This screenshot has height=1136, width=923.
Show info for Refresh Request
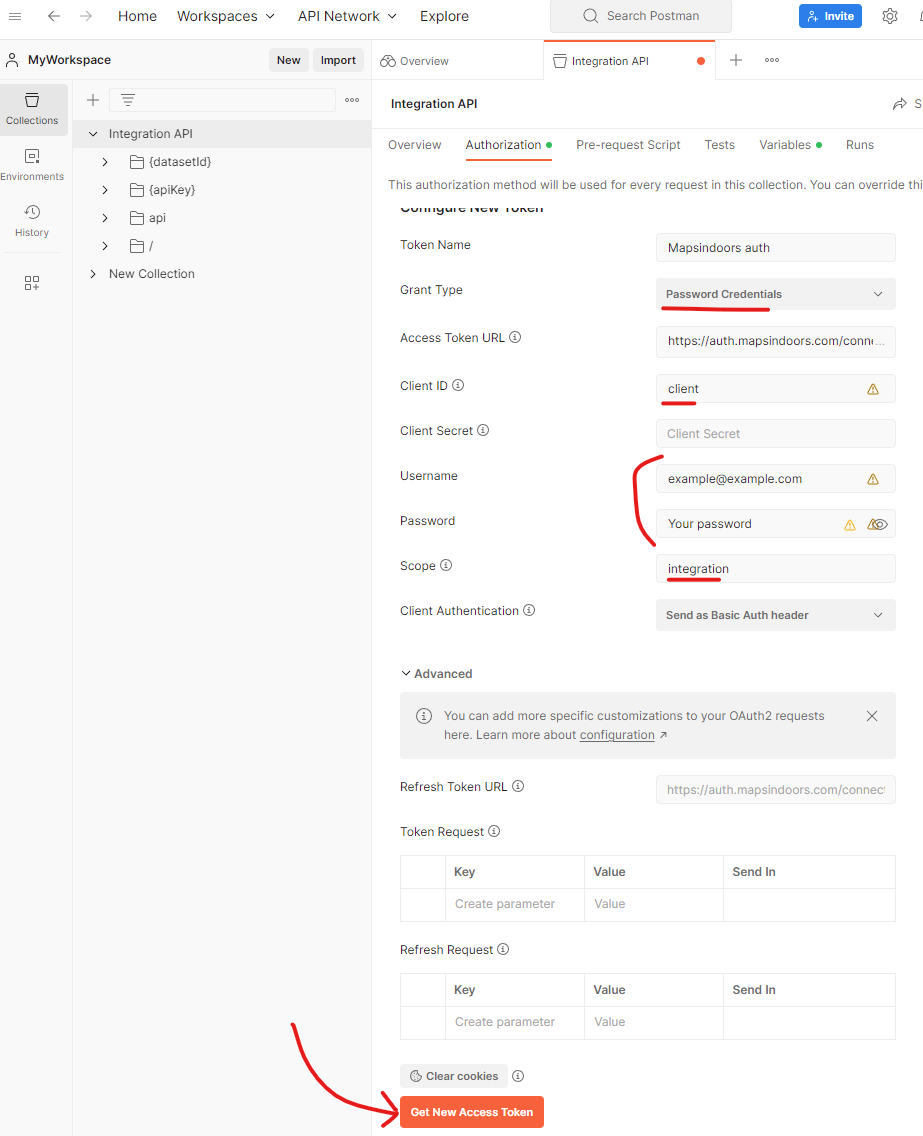click(x=504, y=949)
